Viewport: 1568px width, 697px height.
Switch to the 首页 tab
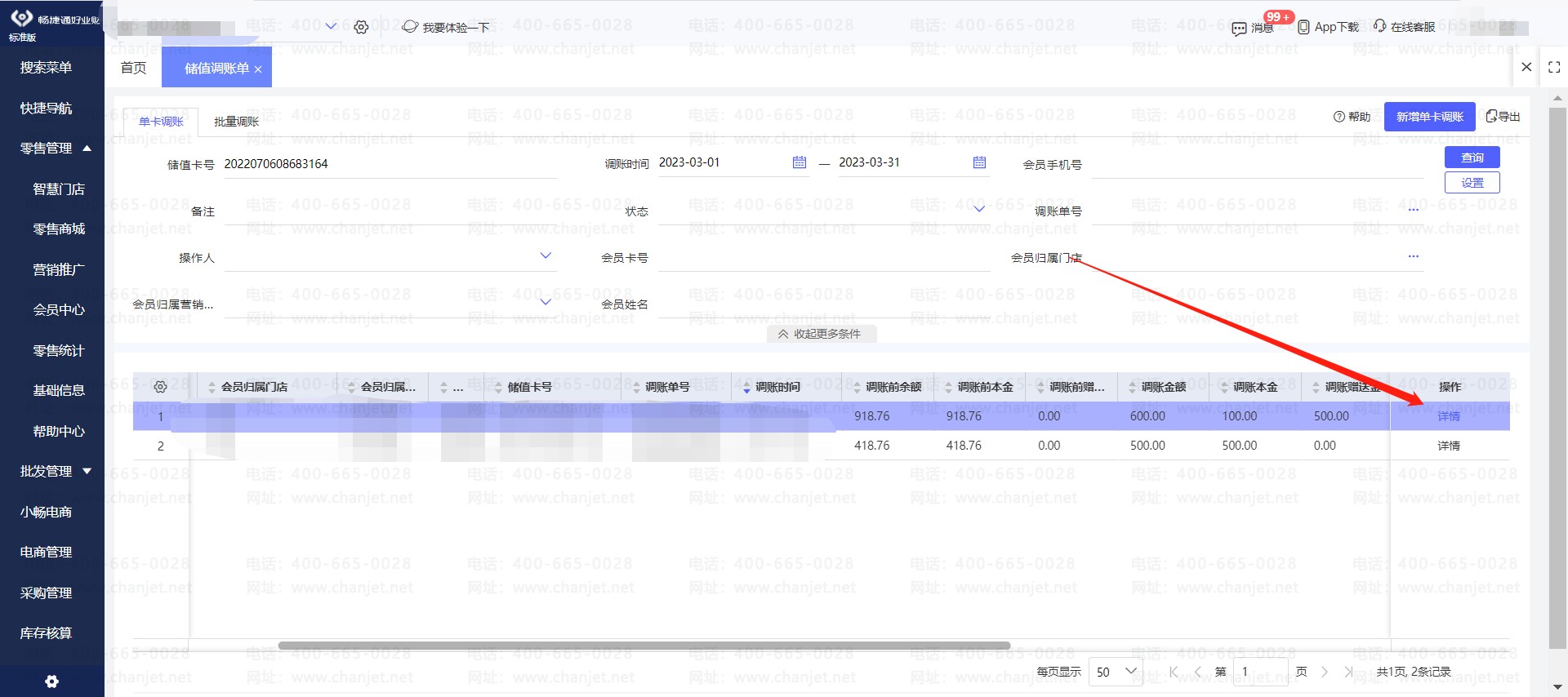[133, 68]
